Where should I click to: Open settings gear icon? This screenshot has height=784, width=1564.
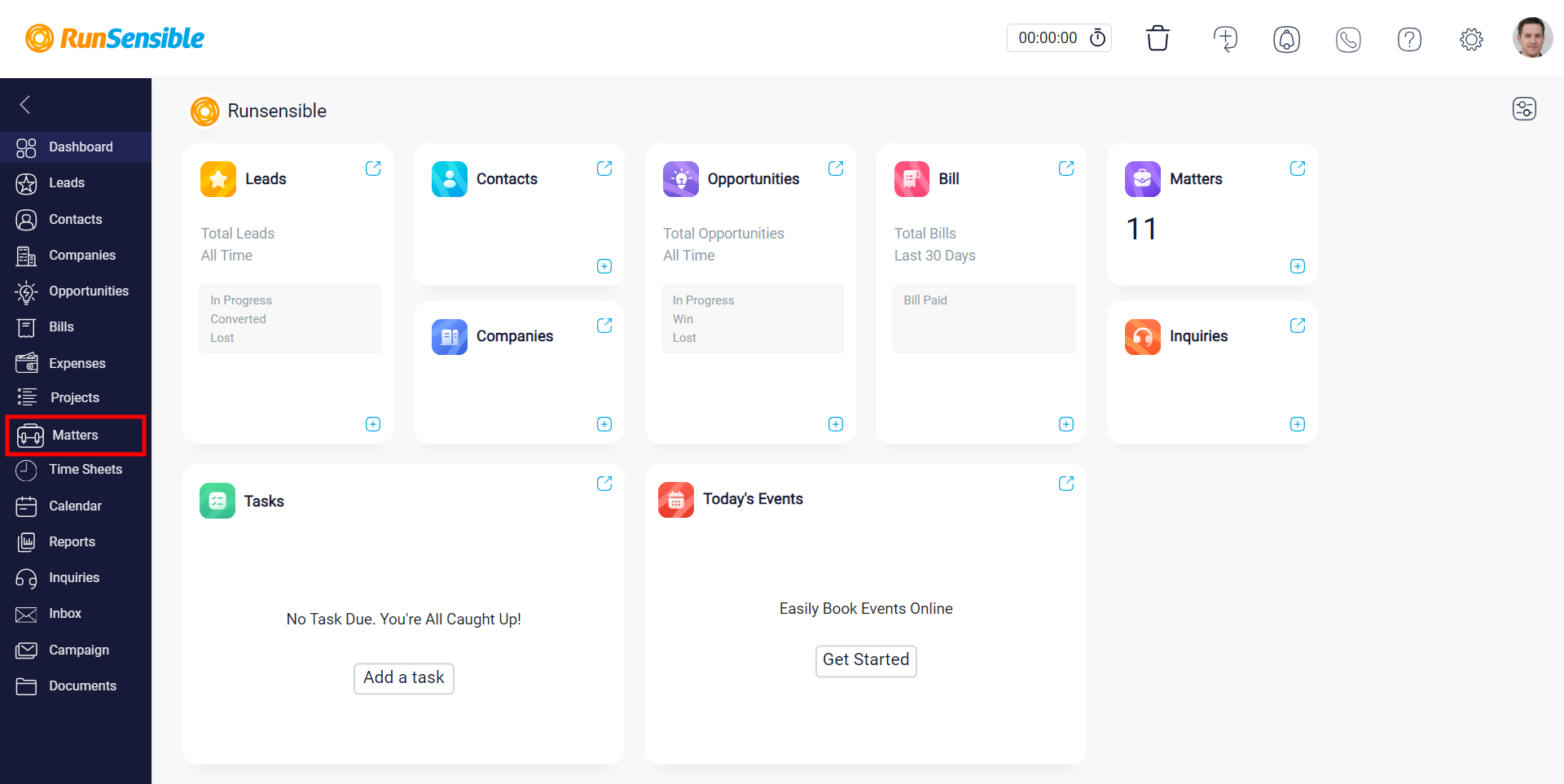(x=1471, y=39)
